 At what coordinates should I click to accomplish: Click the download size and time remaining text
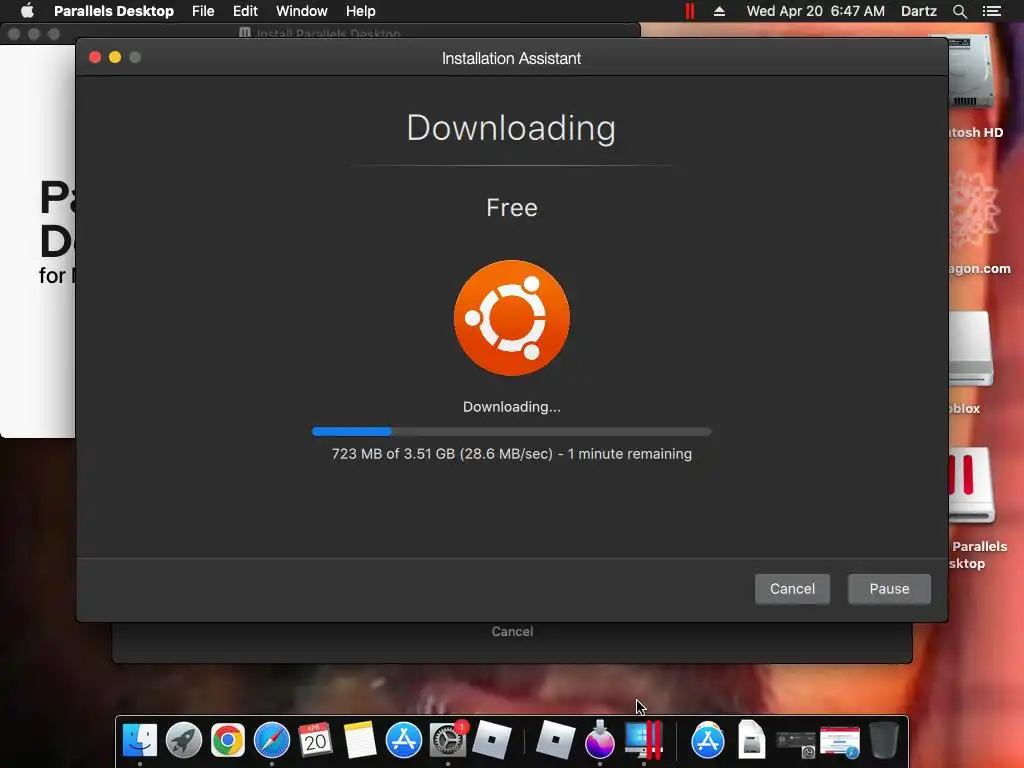point(511,454)
